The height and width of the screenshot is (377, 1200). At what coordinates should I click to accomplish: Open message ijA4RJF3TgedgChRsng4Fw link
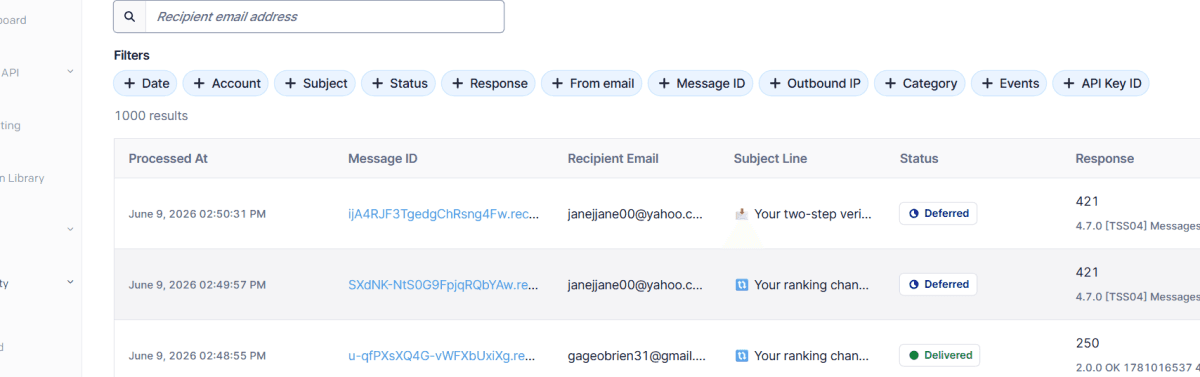443,214
